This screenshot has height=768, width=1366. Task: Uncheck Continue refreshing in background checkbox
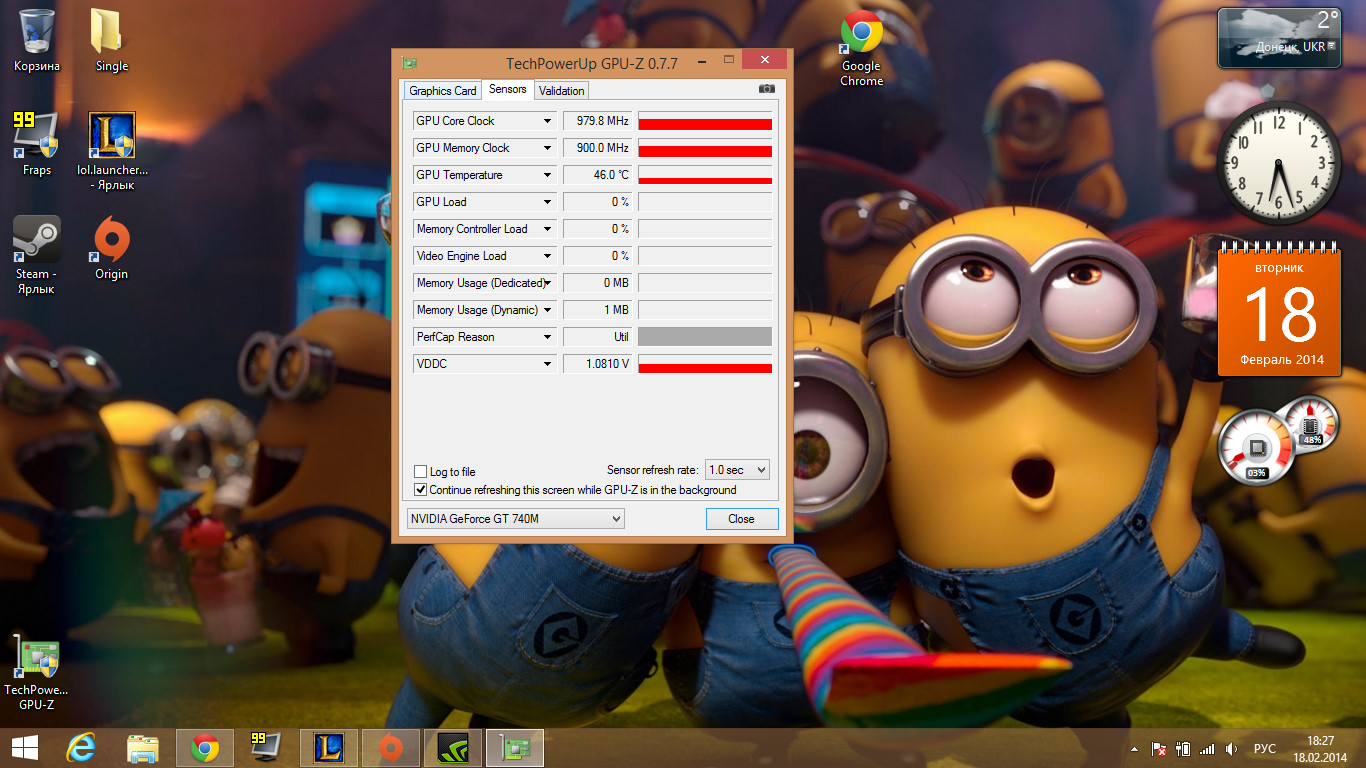point(421,490)
